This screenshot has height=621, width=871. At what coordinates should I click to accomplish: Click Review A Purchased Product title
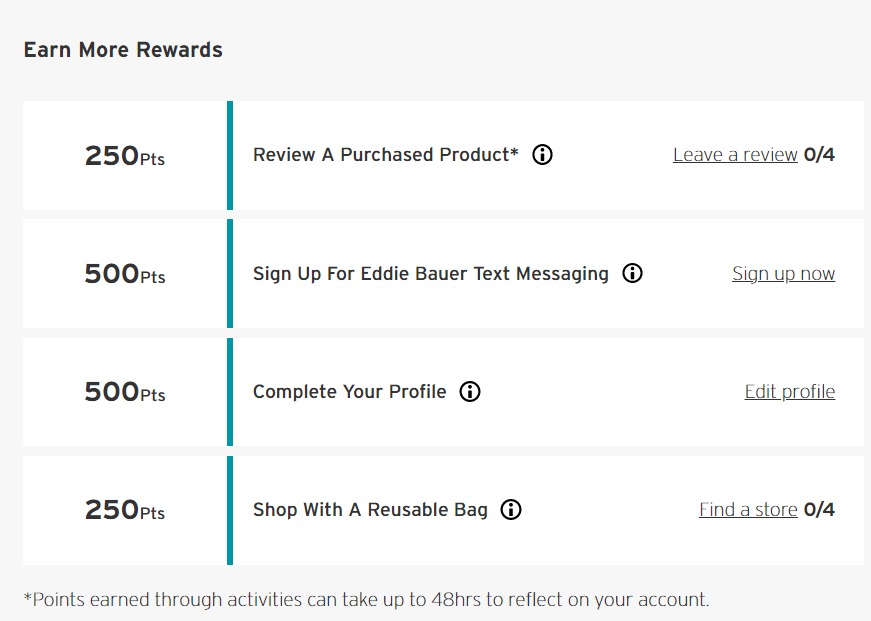(386, 154)
